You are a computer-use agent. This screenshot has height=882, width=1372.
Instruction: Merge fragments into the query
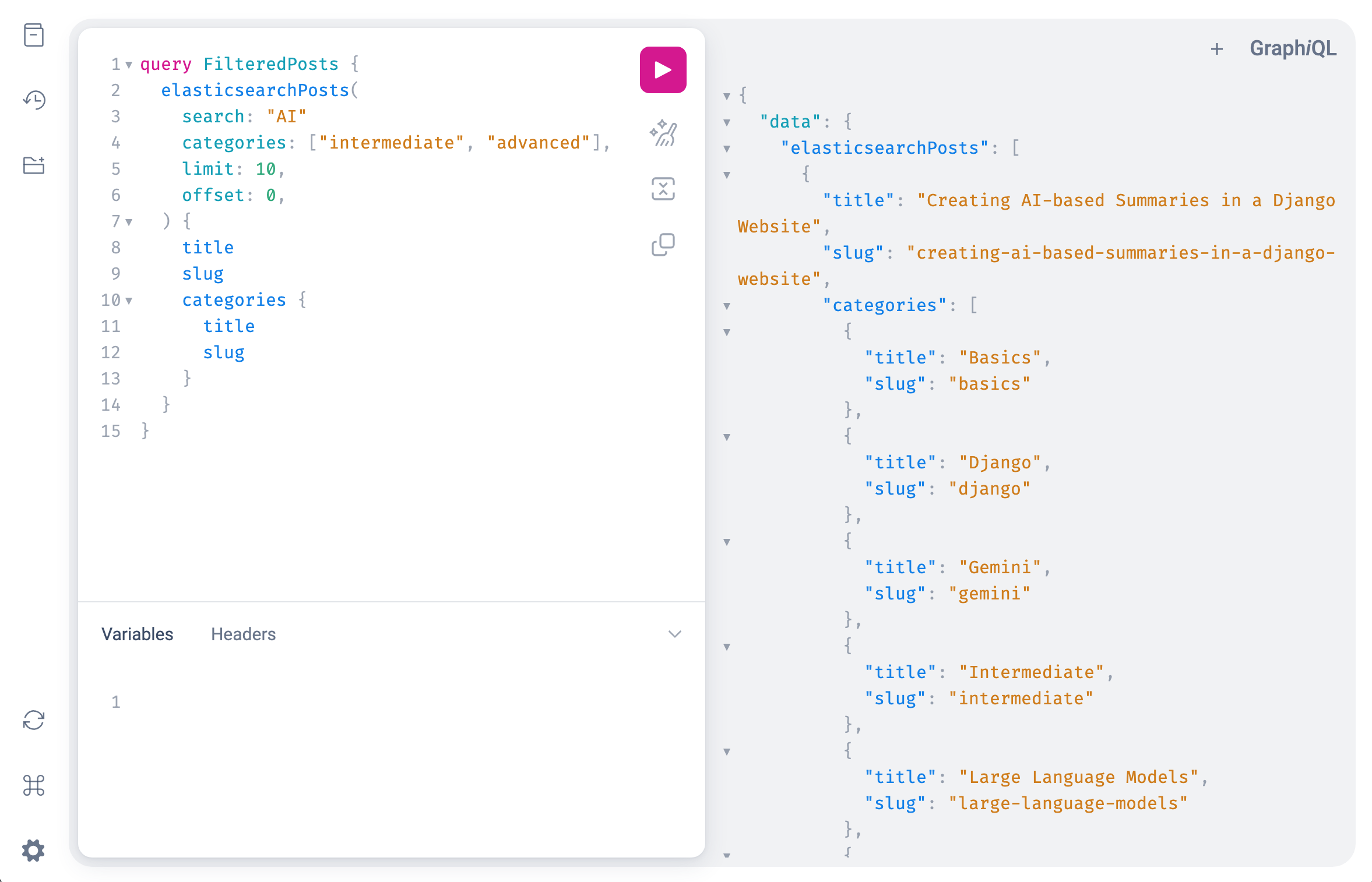[663, 189]
